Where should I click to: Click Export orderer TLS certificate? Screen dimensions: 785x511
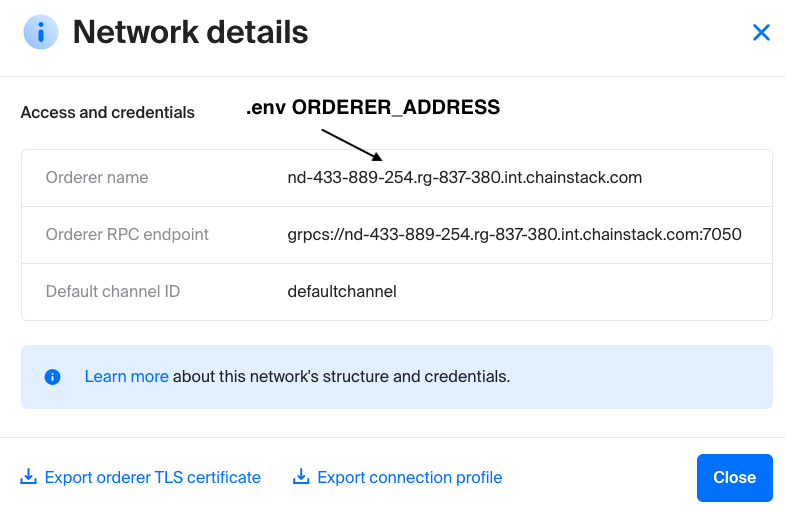pyautogui.click(x=152, y=477)
